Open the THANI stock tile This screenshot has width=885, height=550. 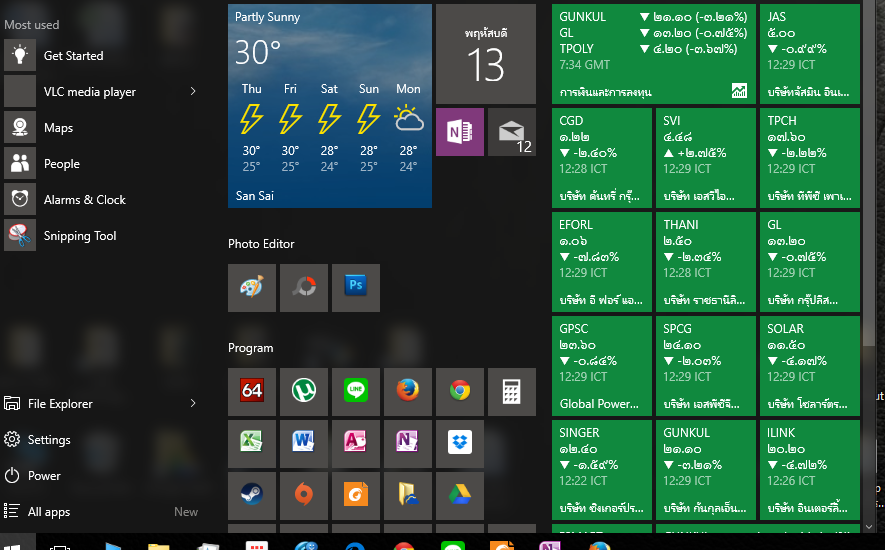coord(706,262)
